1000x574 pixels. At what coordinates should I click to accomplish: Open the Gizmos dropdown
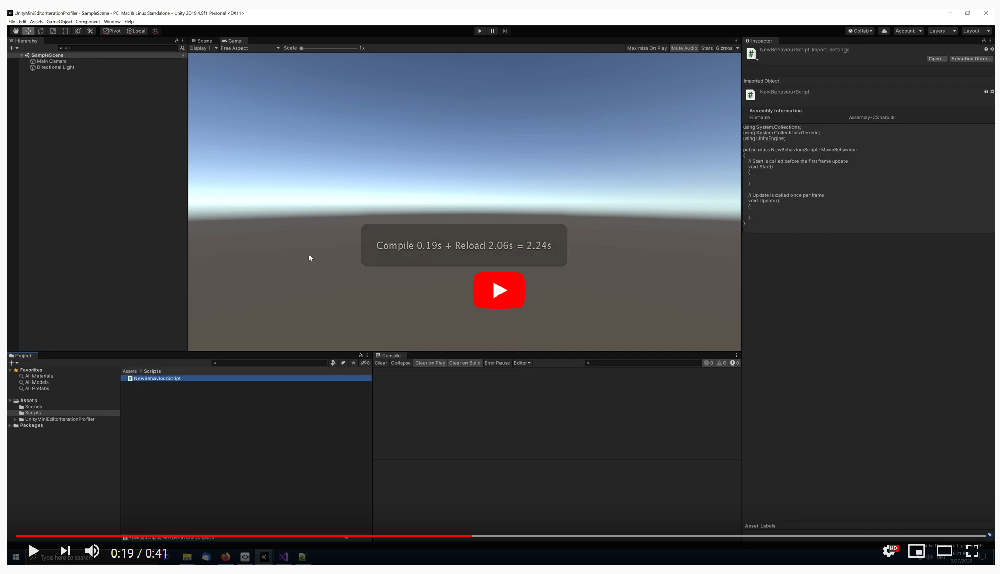[x=727, y=48]
